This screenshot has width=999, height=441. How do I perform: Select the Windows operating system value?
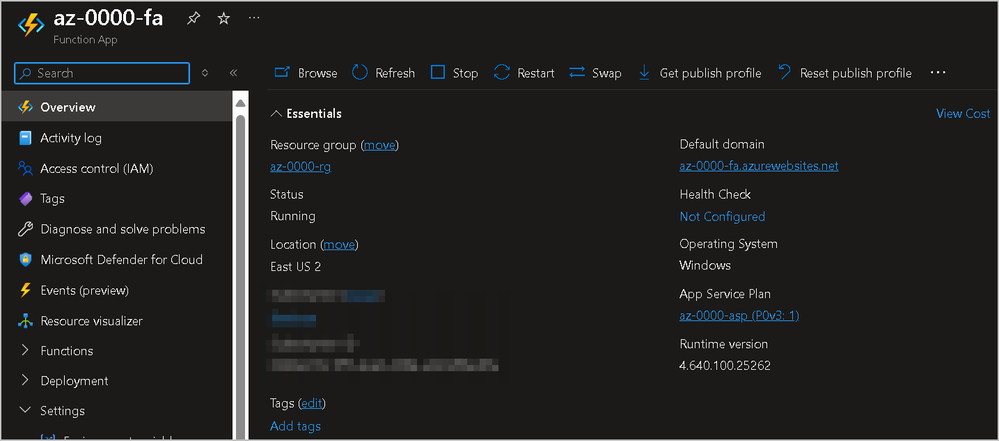coord(705,265)
